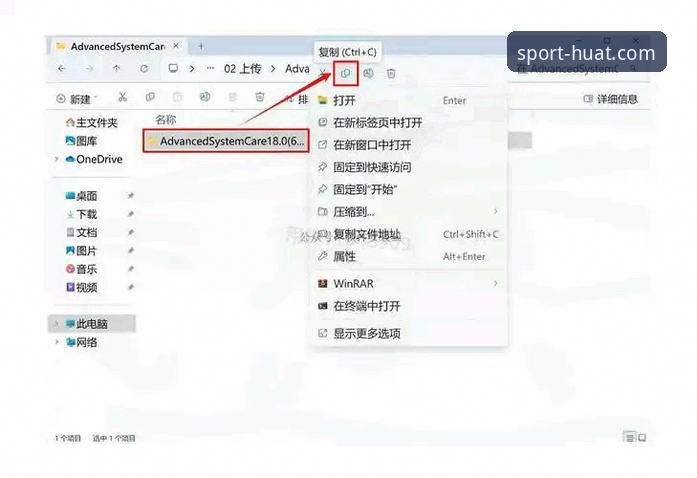697x478 pixels.
Task: Expand the chevron after 02 上传
Action: 273,68
